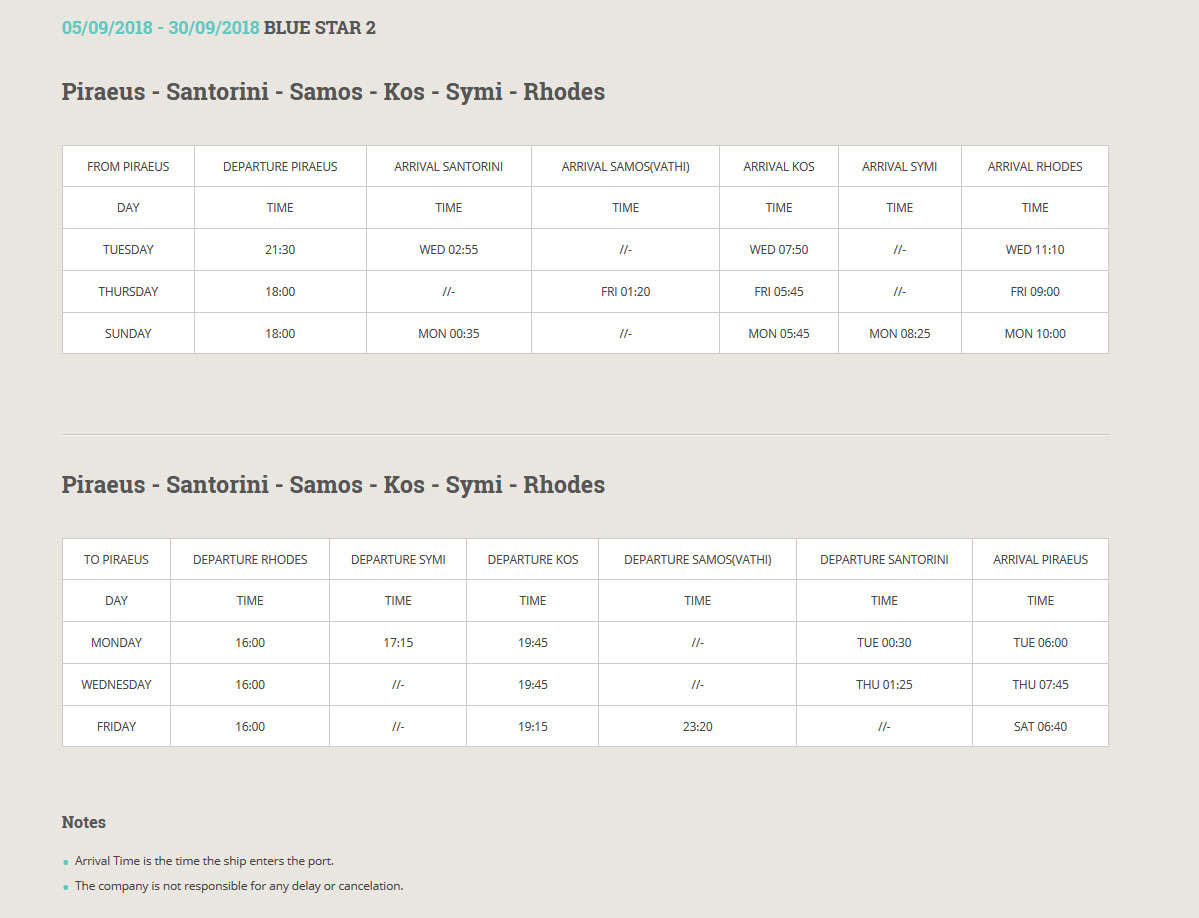Click the 23:20 Samos departure cell

[697, 727]
